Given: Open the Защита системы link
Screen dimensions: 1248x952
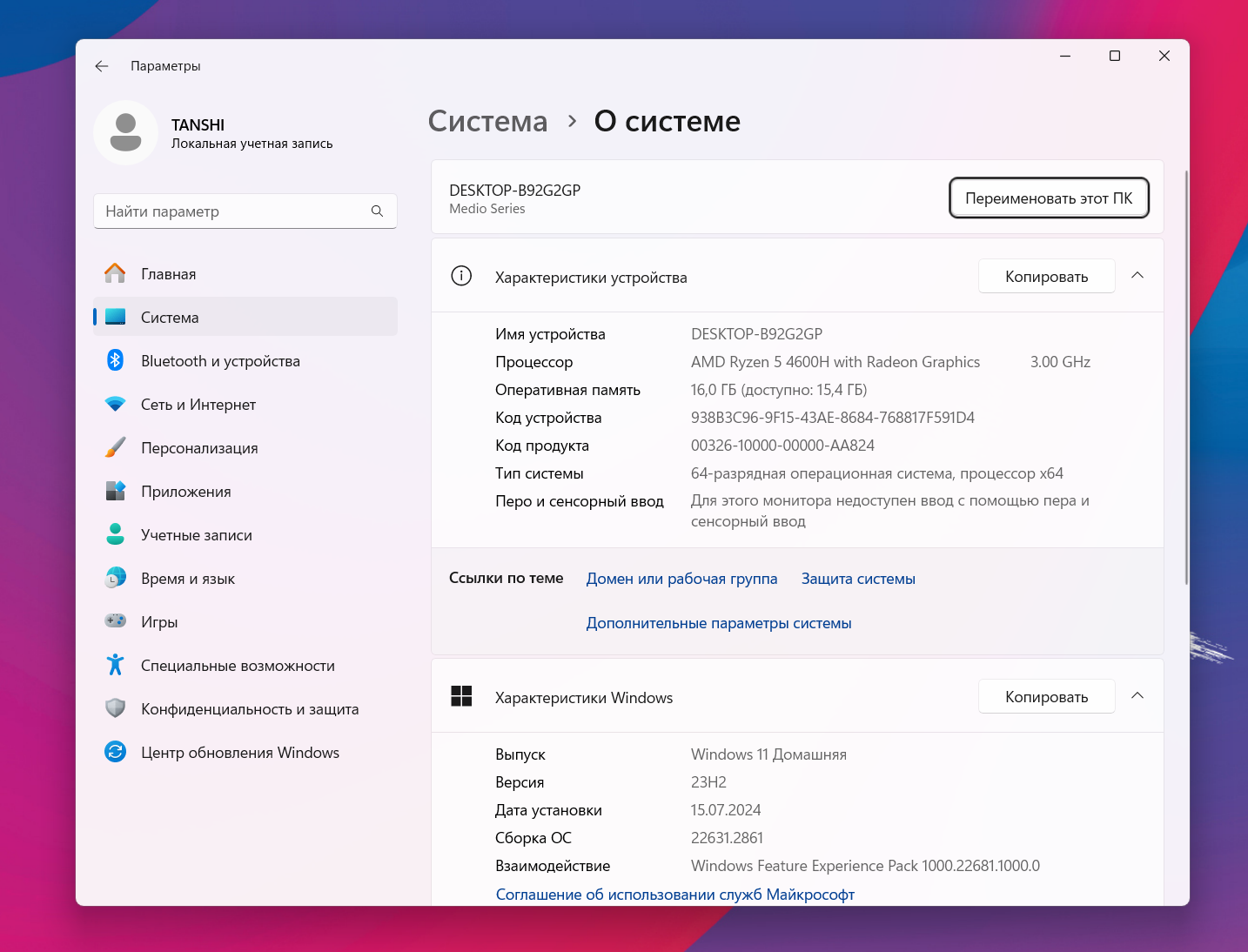Looking at the screenshot, I should (858, 579).
